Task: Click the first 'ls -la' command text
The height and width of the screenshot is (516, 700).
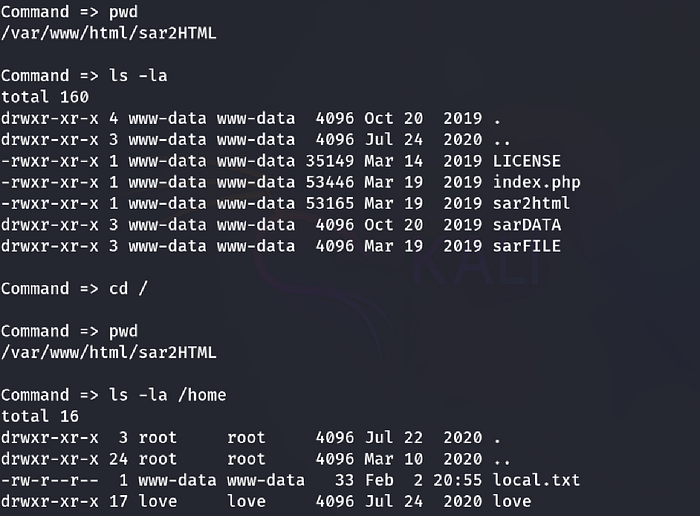Action: pyautogui.click(x=138, y=75)
